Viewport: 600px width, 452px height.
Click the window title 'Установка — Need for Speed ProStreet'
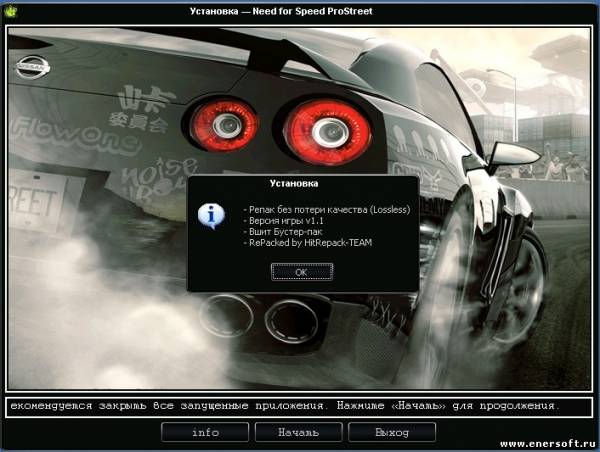coord(281,11)
